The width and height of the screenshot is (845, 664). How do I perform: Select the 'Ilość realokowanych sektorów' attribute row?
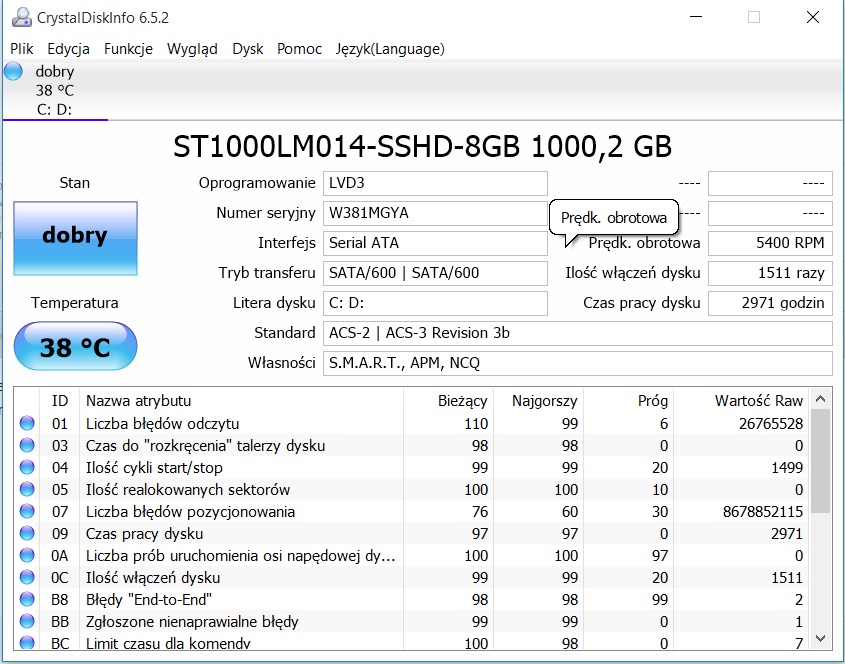[411, 489]
